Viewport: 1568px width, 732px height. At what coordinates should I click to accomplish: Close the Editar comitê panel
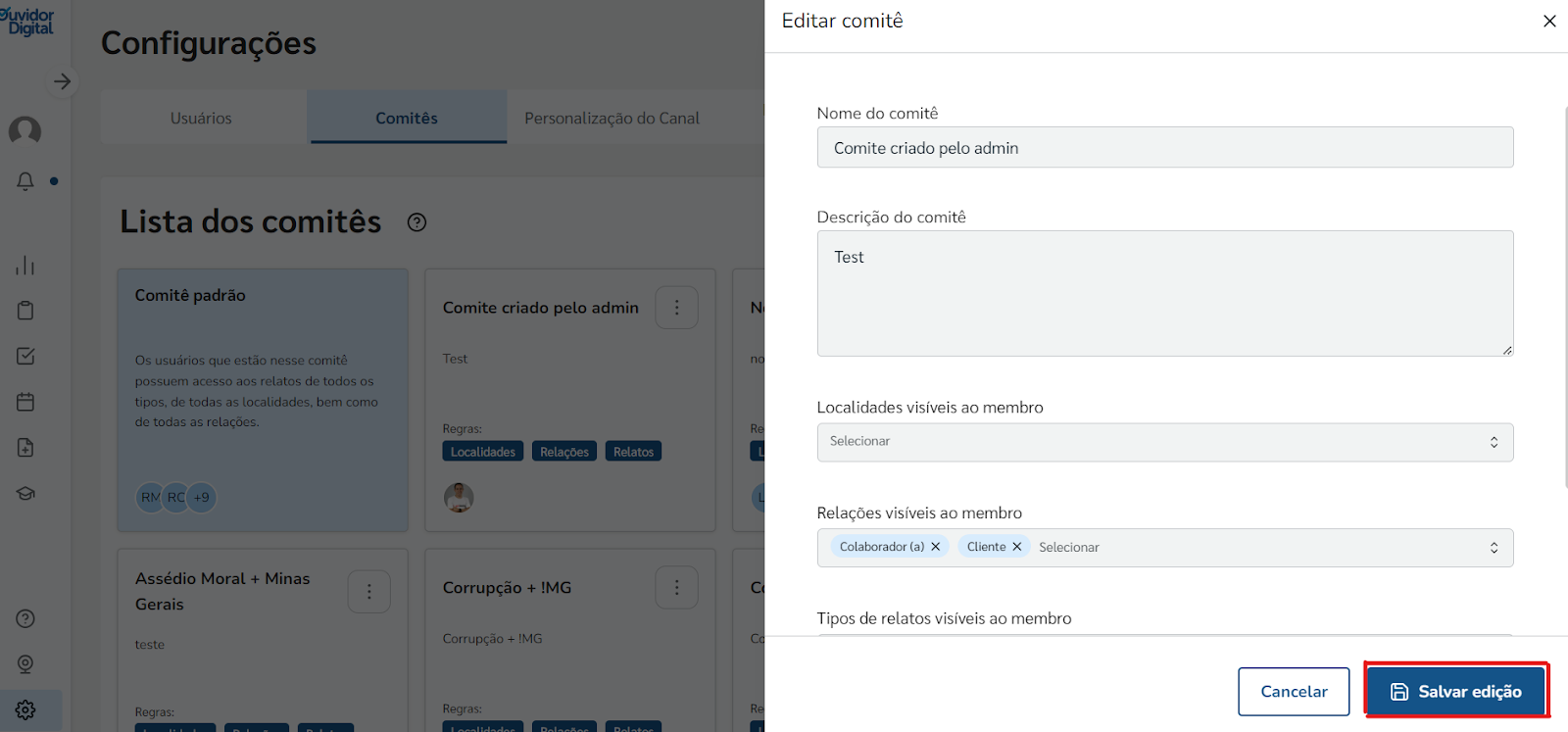point(1549,21)
